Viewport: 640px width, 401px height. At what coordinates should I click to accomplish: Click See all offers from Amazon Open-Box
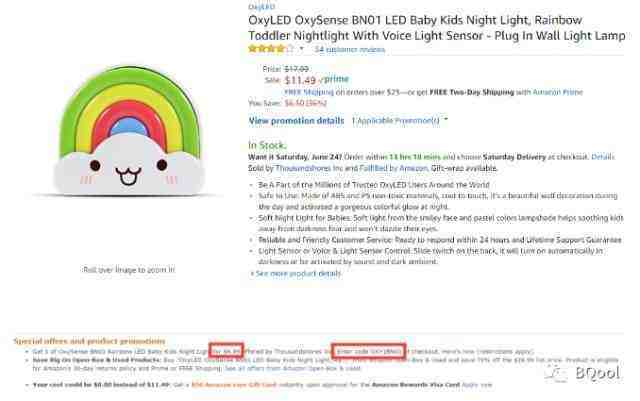tap(293, 368)
